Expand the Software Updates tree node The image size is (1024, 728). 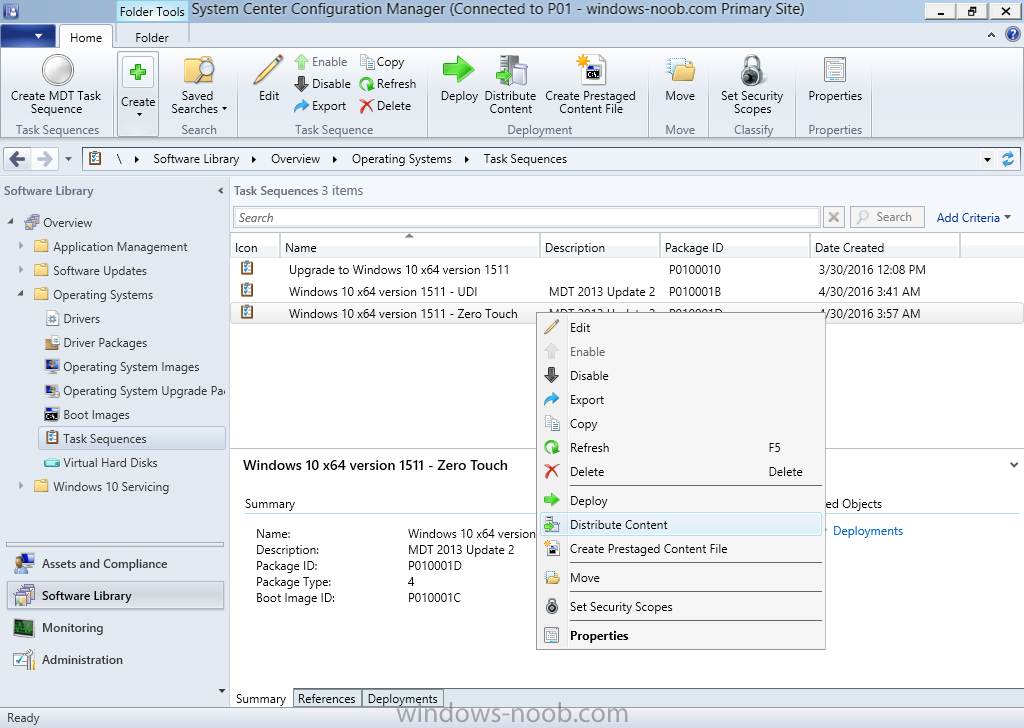click(21, 270)
